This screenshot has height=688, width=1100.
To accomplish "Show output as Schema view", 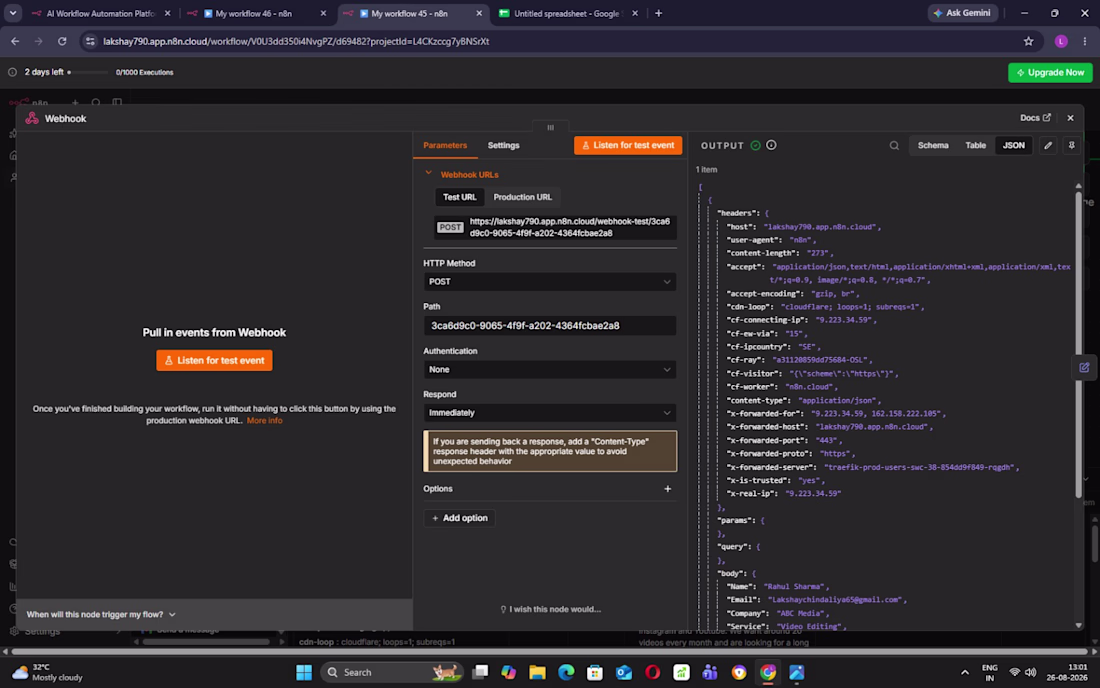I will point(932,145).
